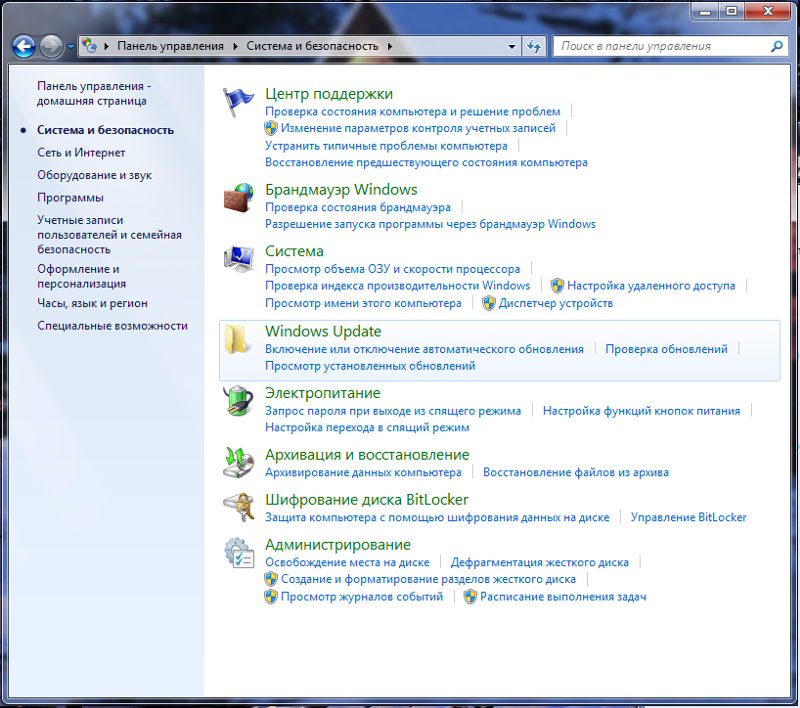This screenshot has height=708, width=800.
Task: Click Просмотр установленных обновлений
Action: (370, 366)
